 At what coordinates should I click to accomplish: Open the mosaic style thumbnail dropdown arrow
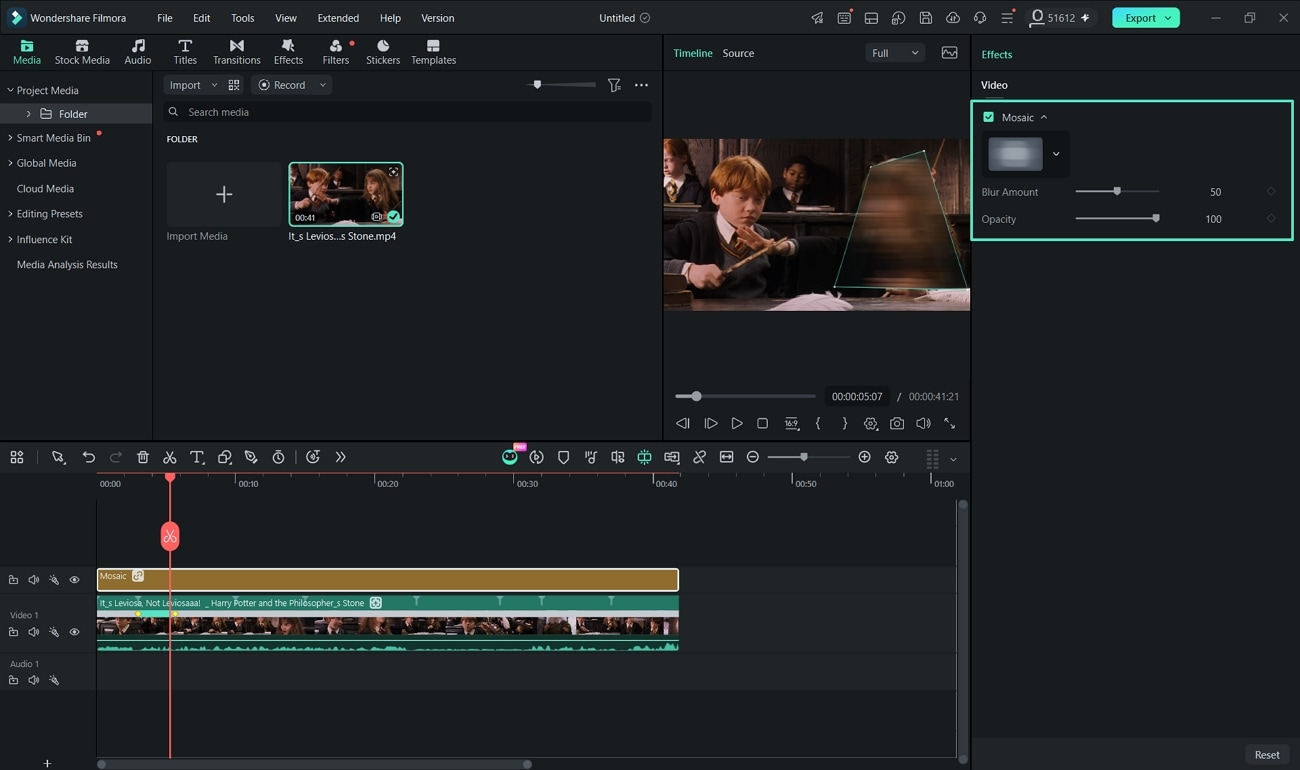(1056, 154)
